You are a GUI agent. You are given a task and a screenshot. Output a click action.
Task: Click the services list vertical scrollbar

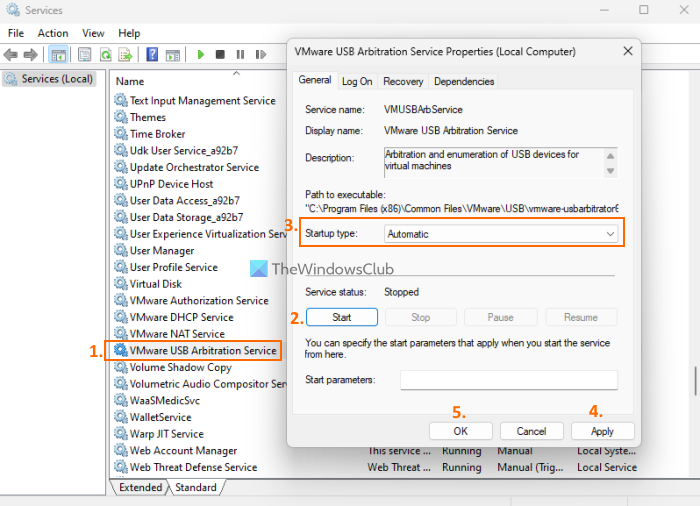click(695, 381)
